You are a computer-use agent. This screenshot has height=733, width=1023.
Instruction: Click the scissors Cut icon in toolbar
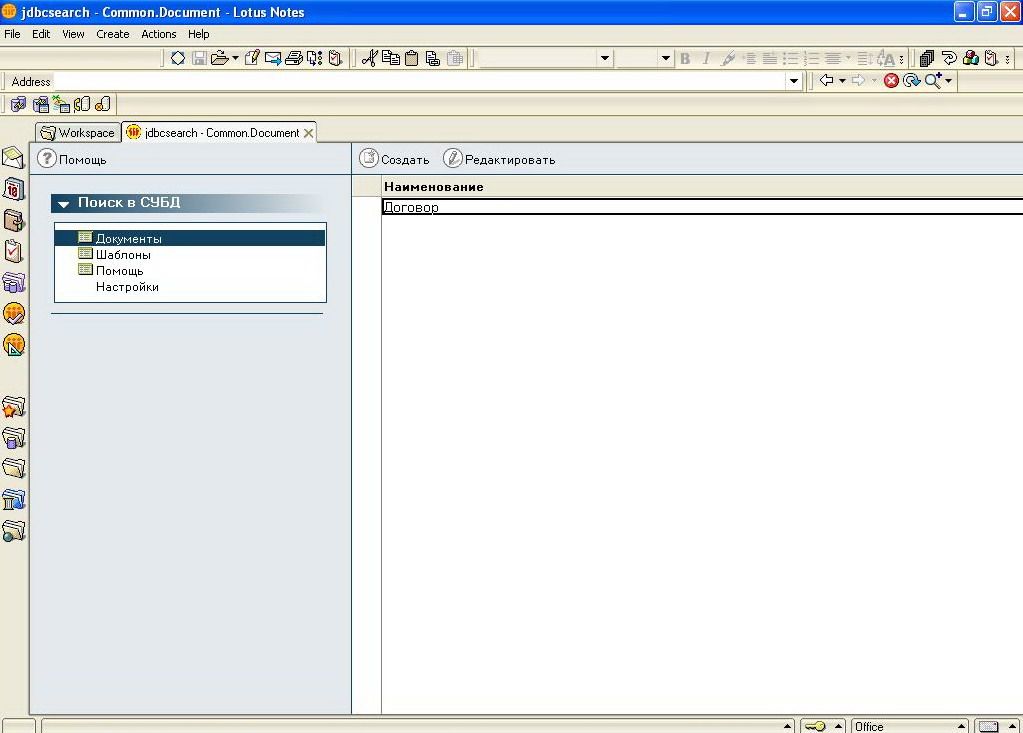click(x=369, y=58)
